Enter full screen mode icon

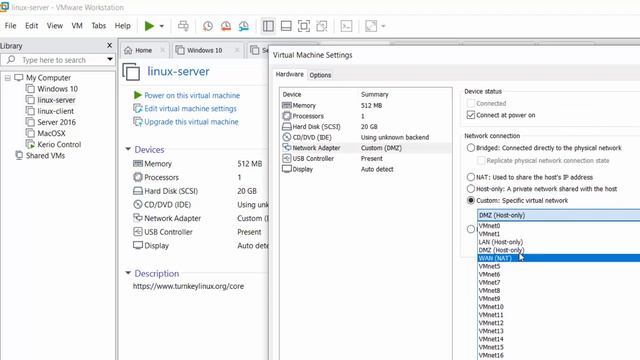click(304, 26)
